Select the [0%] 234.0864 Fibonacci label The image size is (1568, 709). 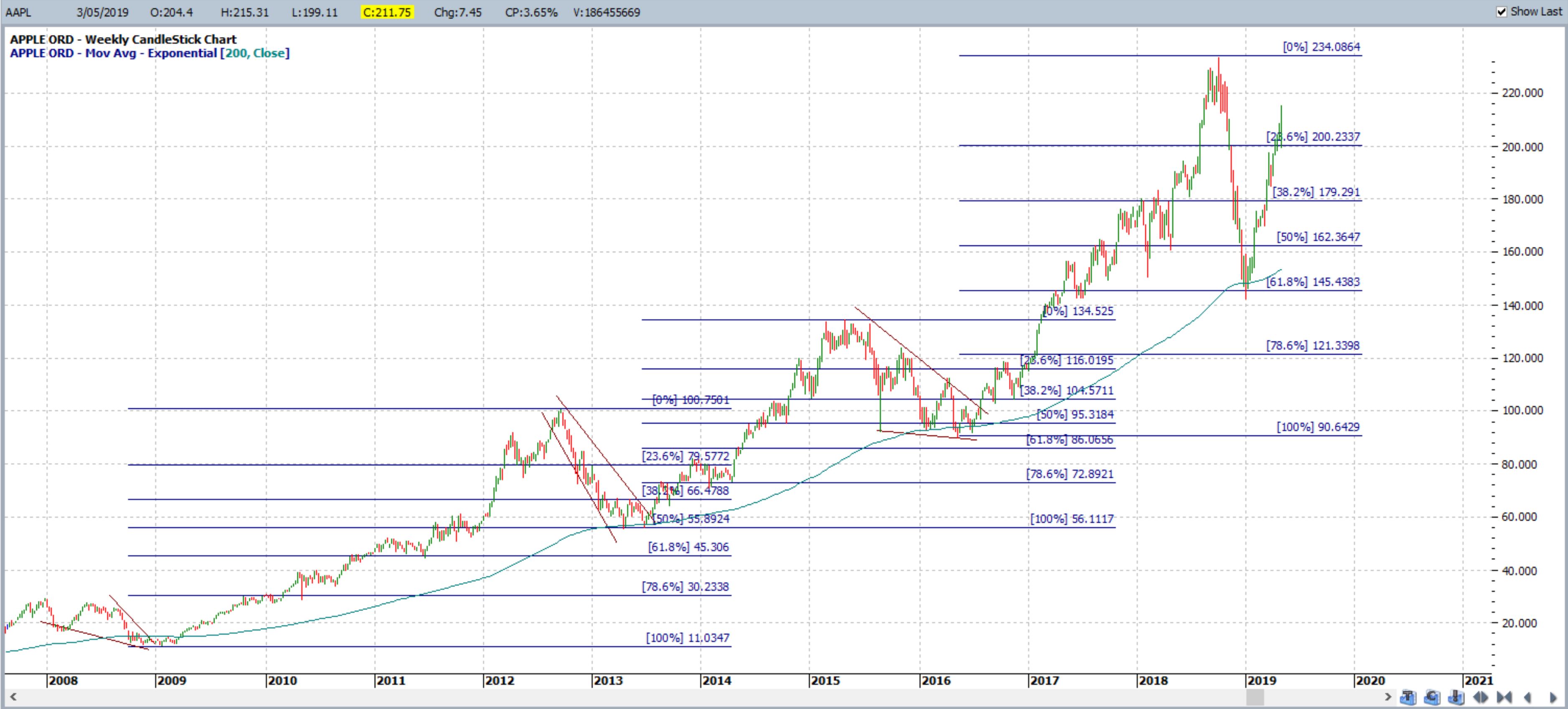click(1321, 47)
